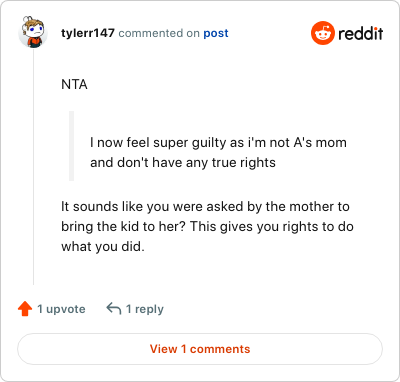The image size is (400, 382).
Task: Click the line starting "It sounds like you"
Action: point(205,207)
